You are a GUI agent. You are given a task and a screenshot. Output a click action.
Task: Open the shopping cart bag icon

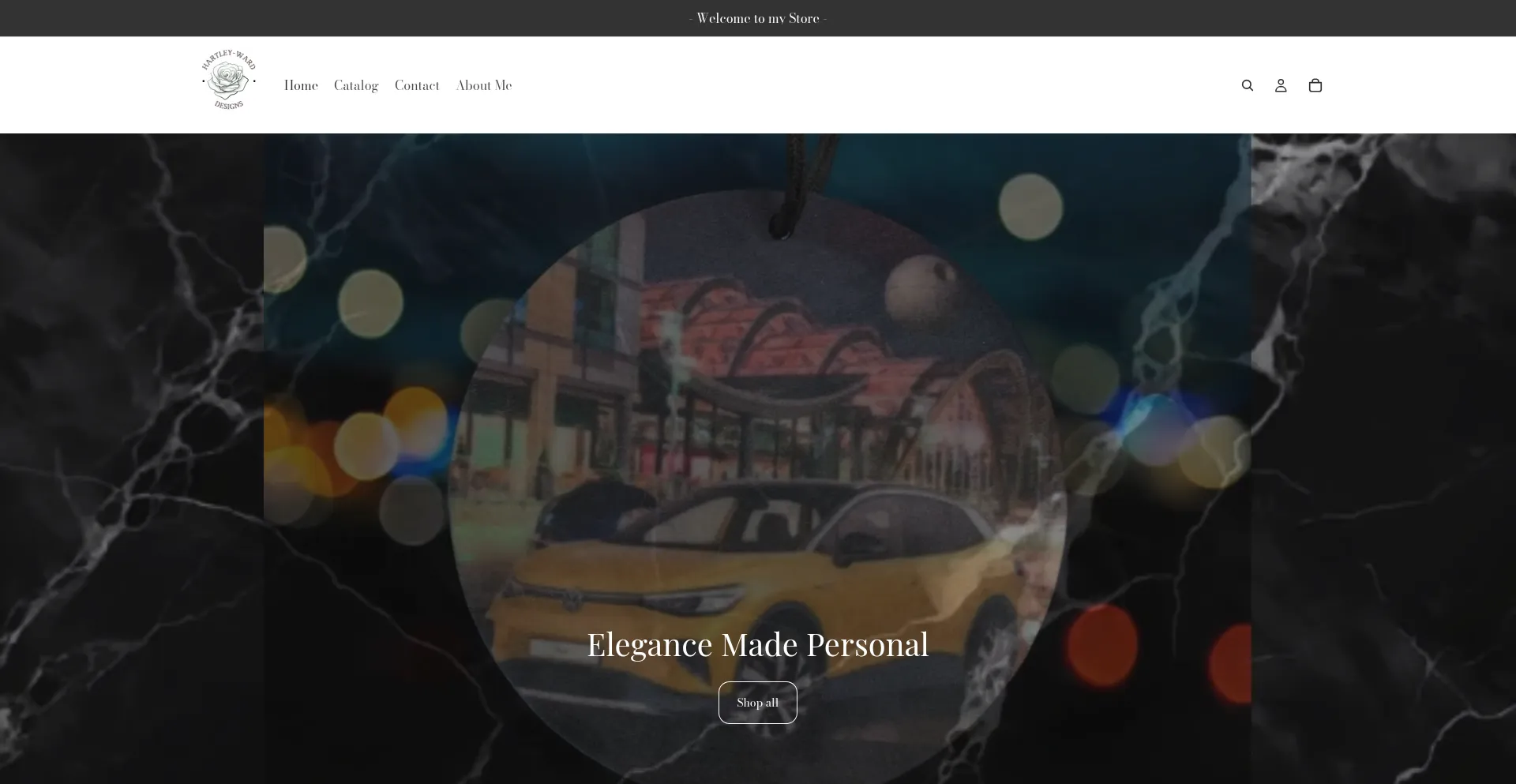[x=1315, y=85]
